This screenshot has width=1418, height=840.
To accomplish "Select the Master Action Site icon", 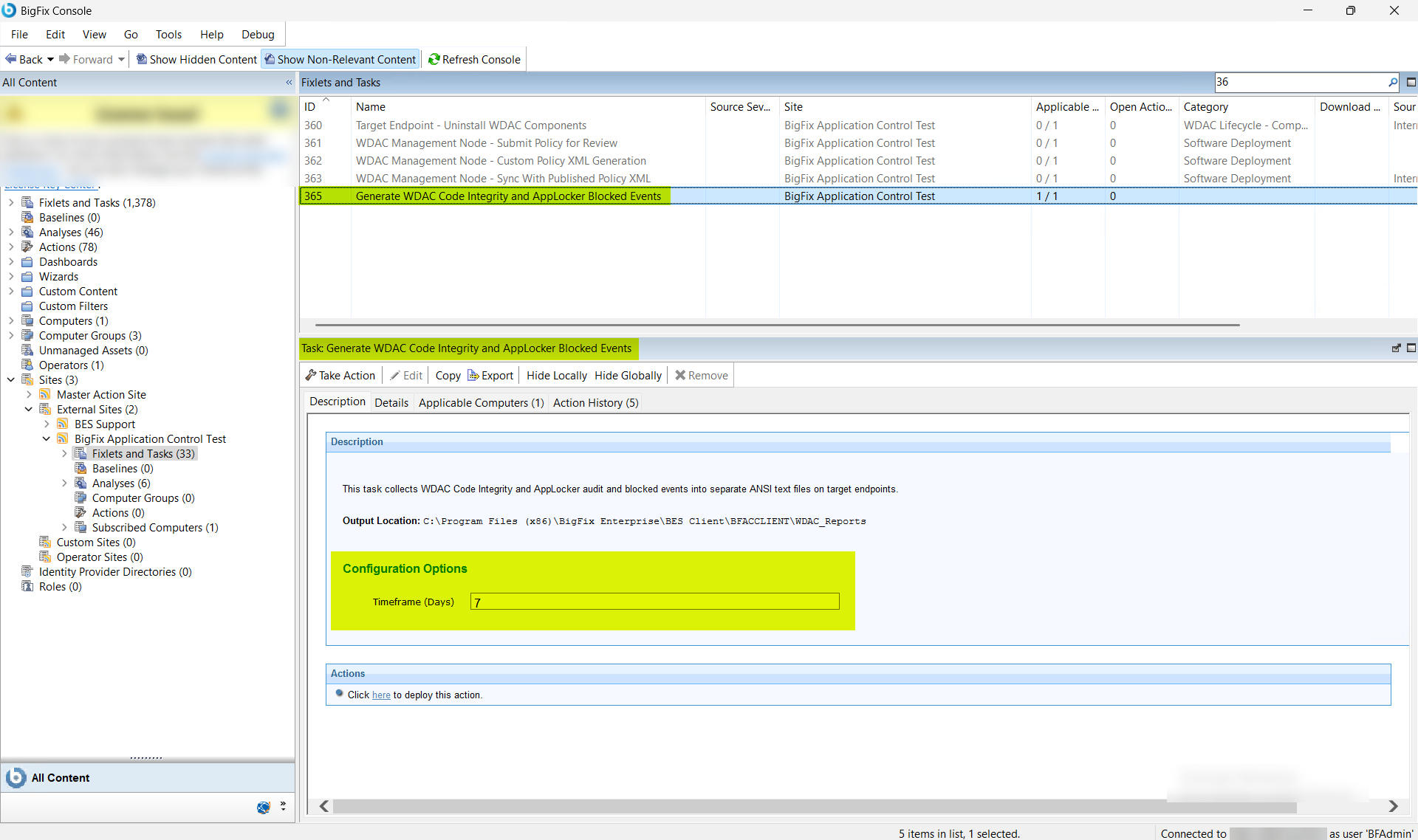I will (x=45, y=394).
